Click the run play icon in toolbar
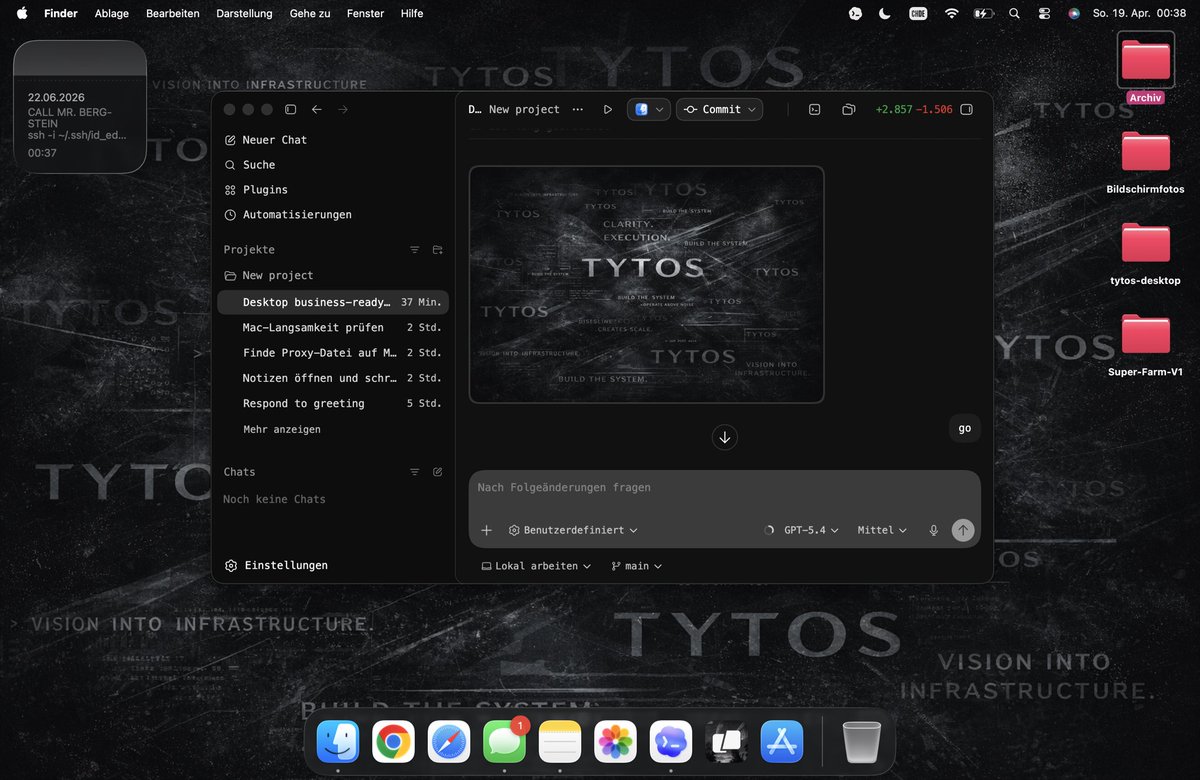1200x780 pixels. tap(607, 109)
